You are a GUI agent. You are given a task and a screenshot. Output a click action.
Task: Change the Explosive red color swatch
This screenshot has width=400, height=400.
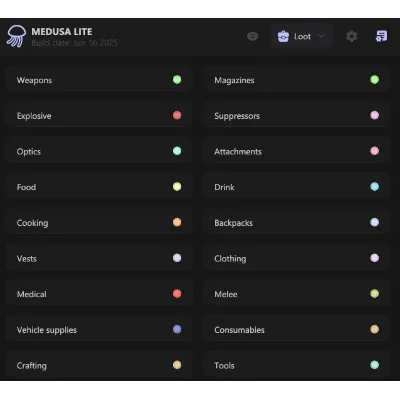tap(177, 115)
